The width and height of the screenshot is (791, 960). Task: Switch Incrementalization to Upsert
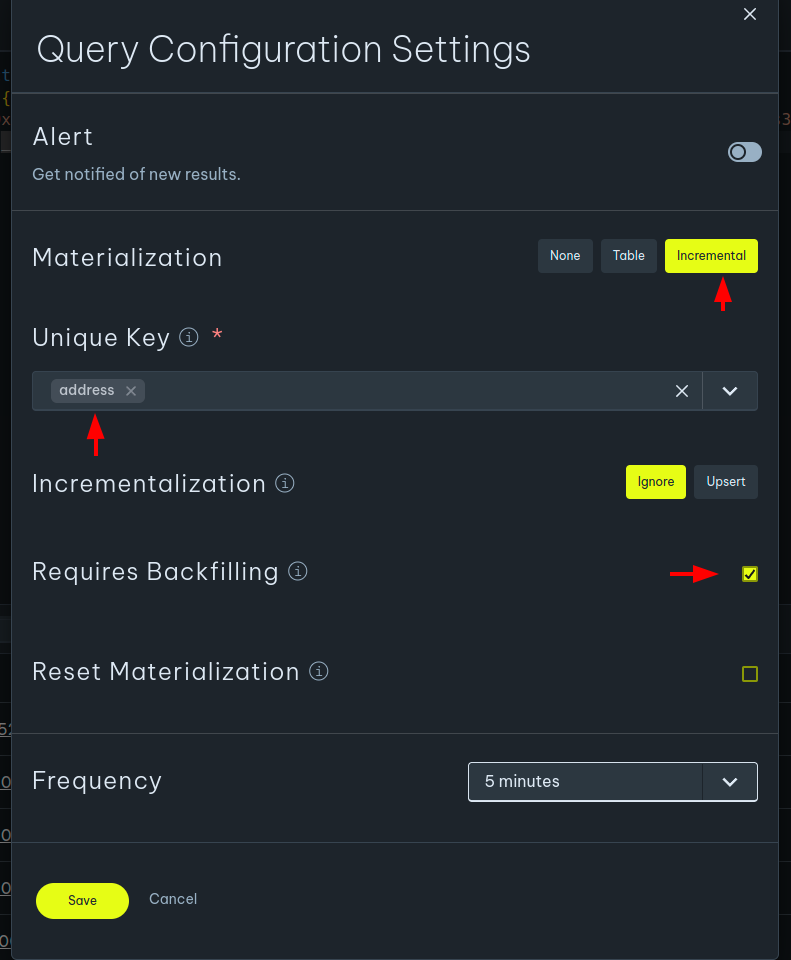coord(726,482)
